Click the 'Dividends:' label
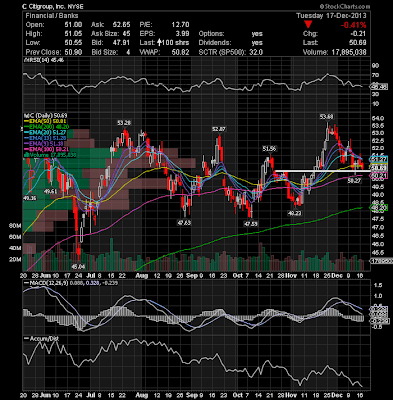The image size is (393, 400). 215,43
